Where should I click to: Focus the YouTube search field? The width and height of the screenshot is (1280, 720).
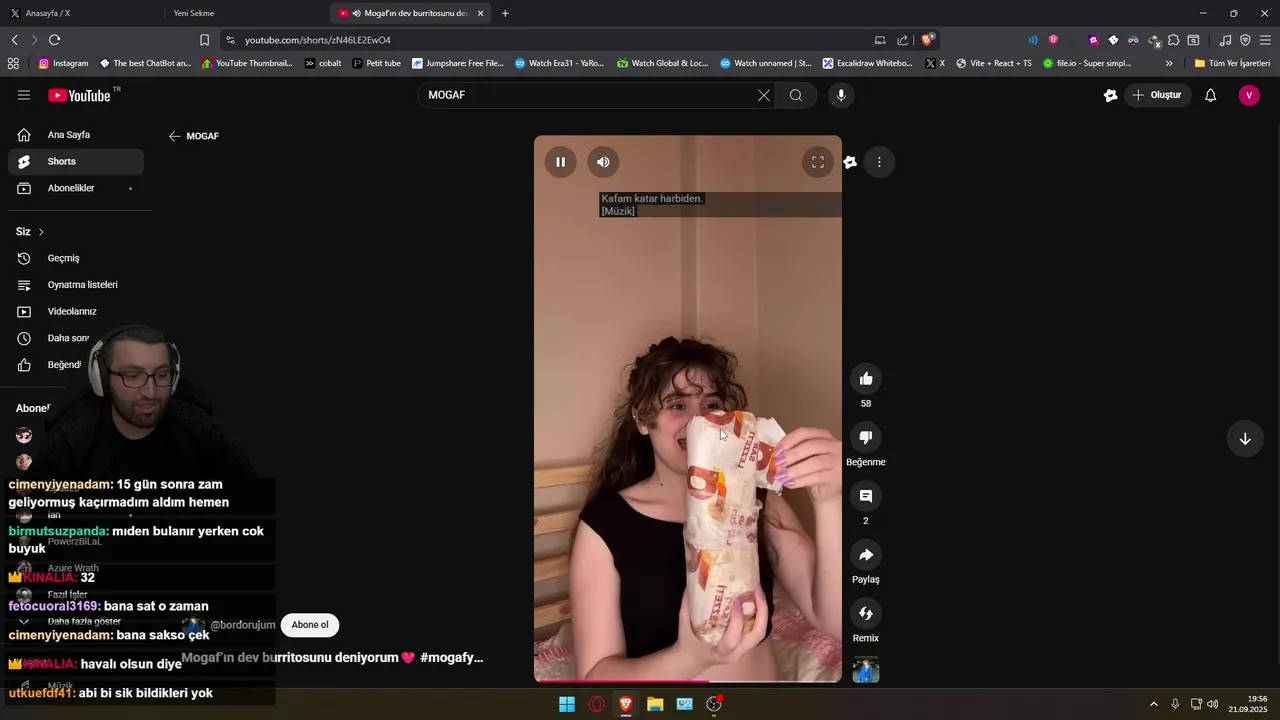590,95
